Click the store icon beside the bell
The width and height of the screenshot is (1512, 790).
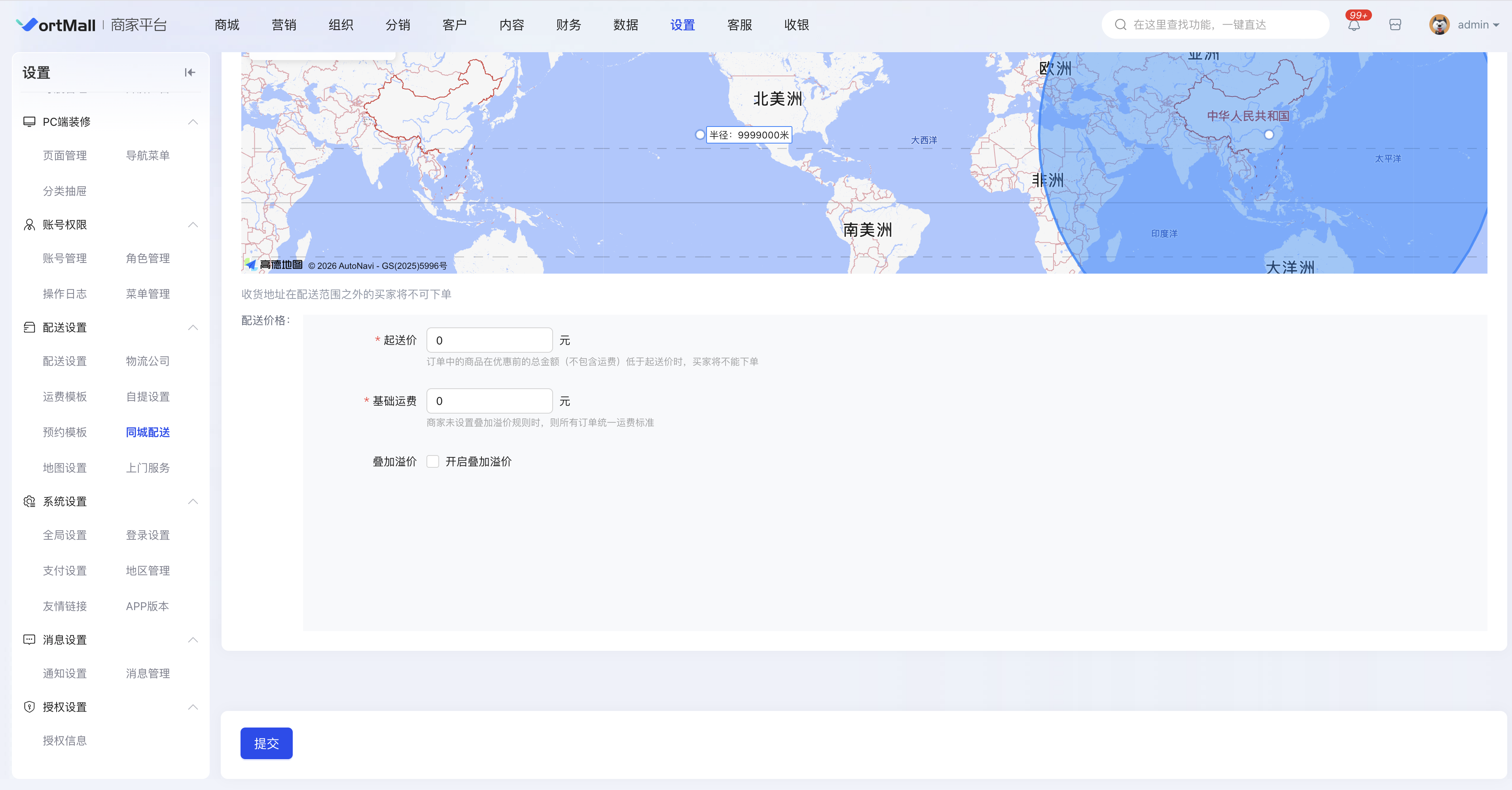(x=1395, y=25)
